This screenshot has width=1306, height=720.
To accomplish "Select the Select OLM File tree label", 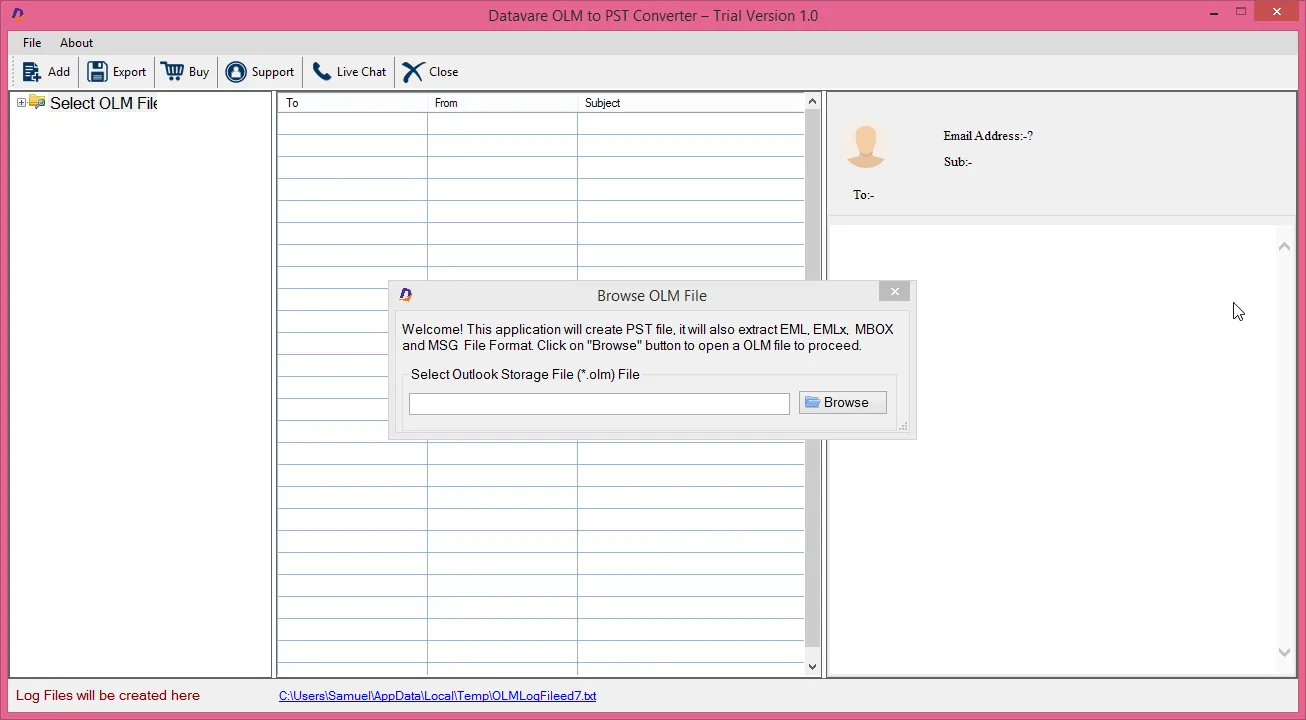I will pos(104,103).
